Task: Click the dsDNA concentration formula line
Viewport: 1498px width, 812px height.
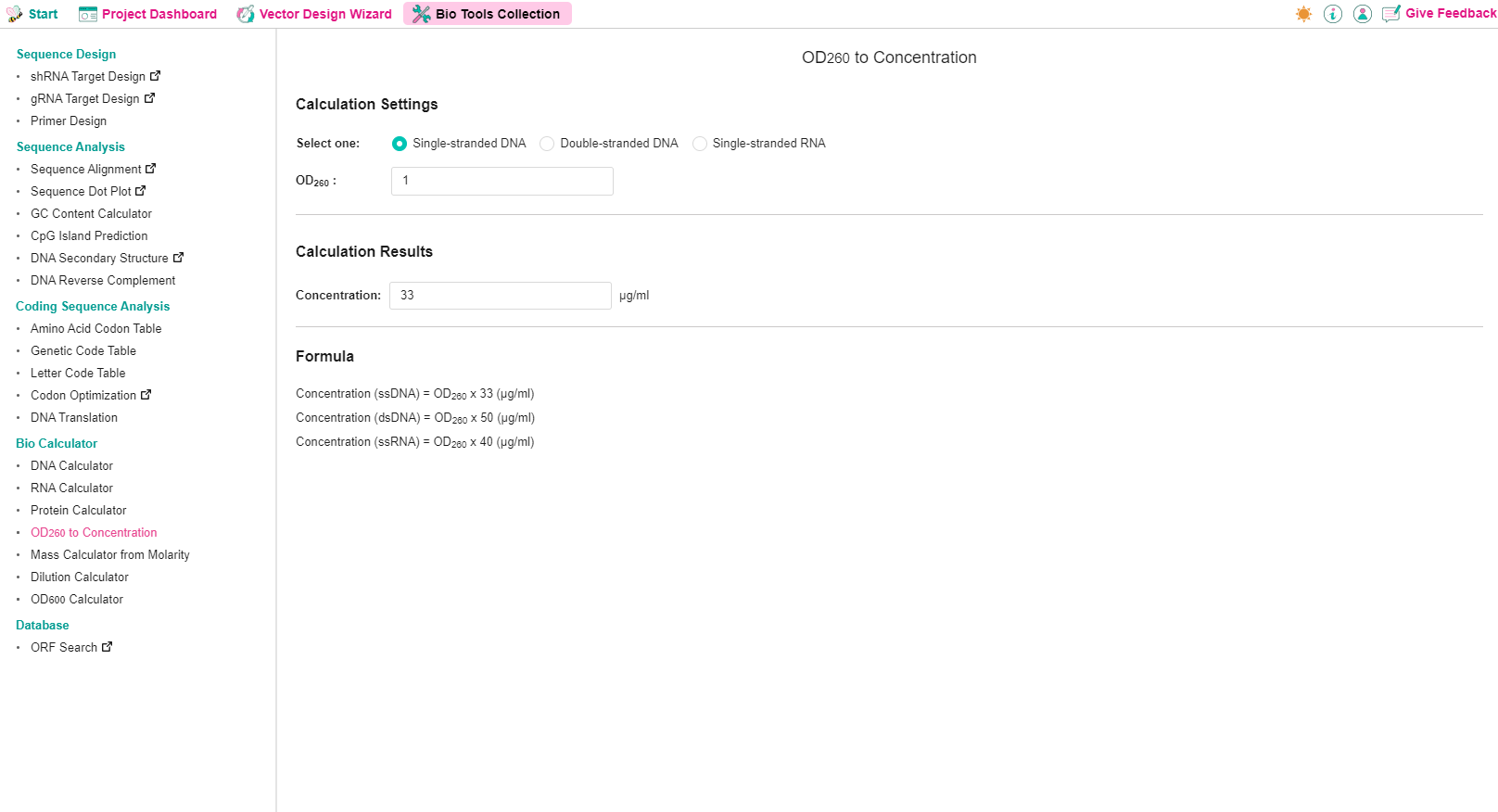Action: pyautogui.click(x=415, y=418)
